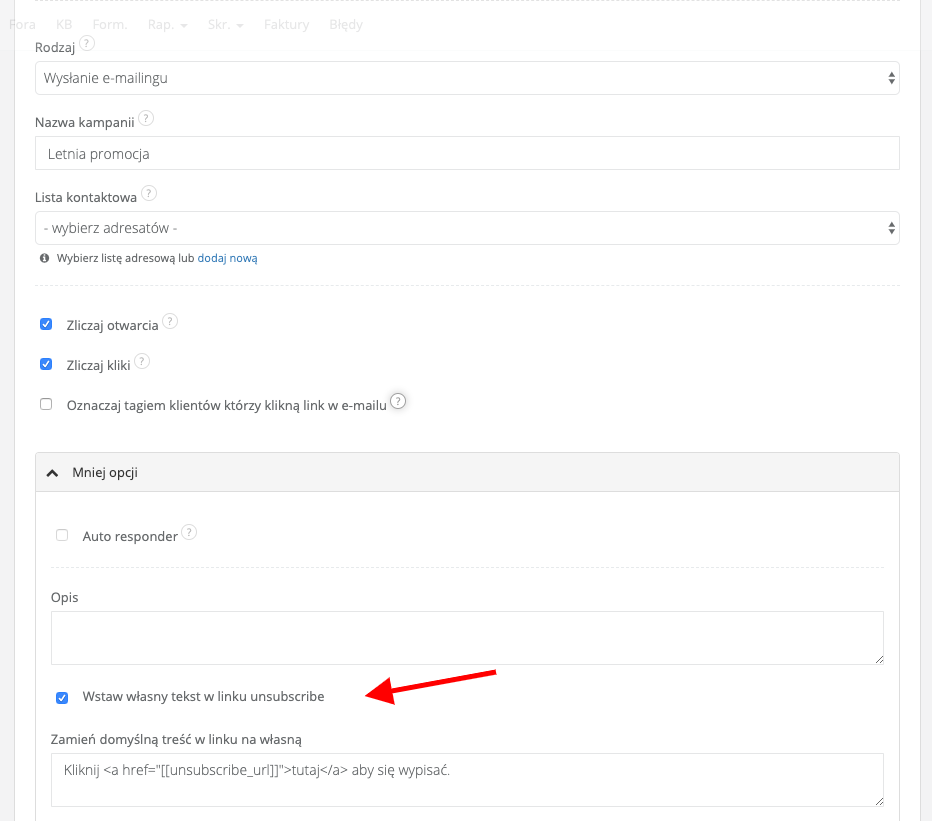
Task: Click help icon beside Nazwa kampanii
Action: [147, 119]
